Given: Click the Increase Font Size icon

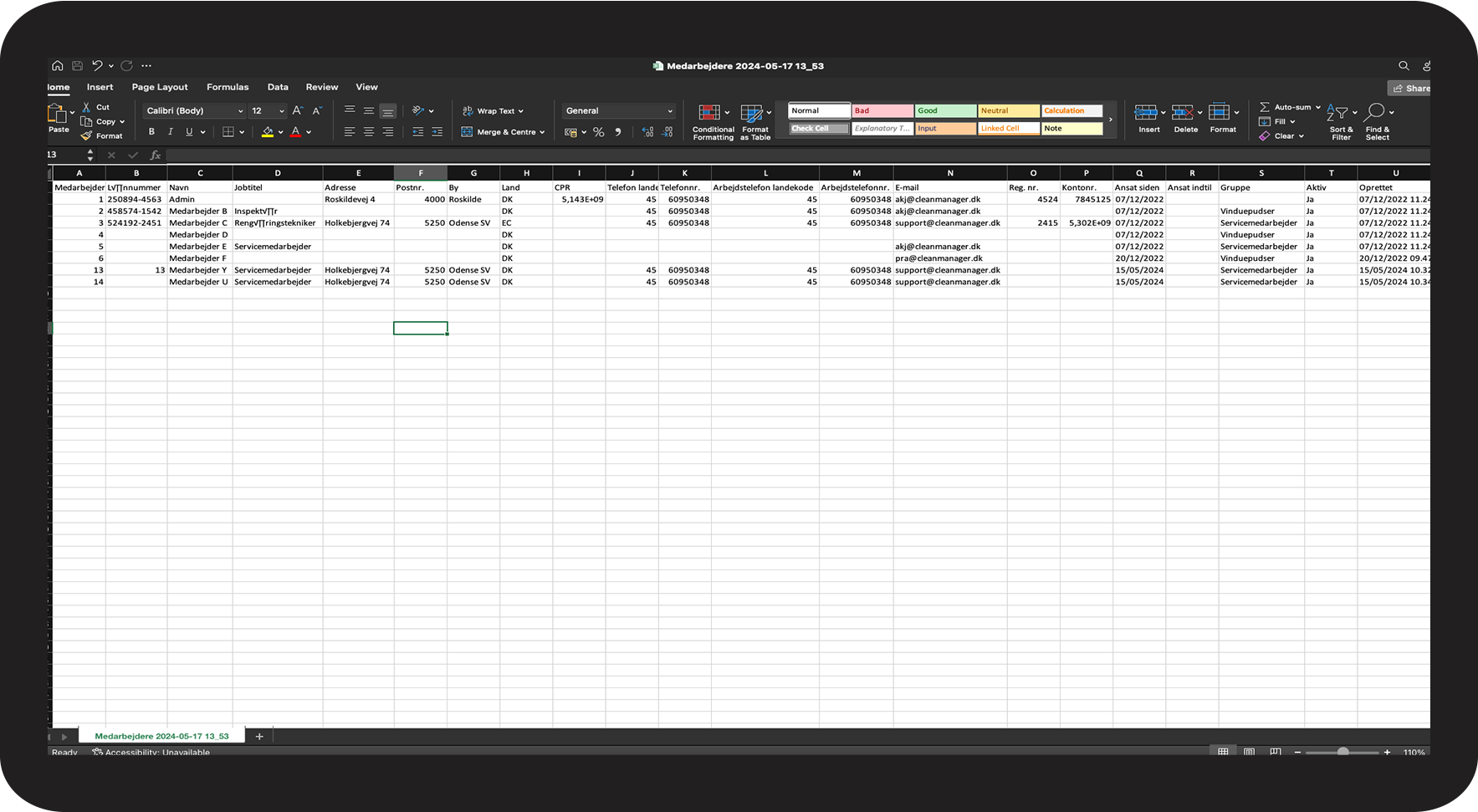Looking at the screenshot, I should [x=297, y=110].
